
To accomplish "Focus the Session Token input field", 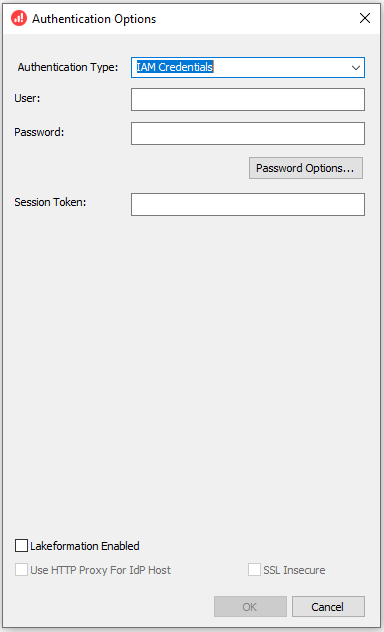I will [248, 204].
